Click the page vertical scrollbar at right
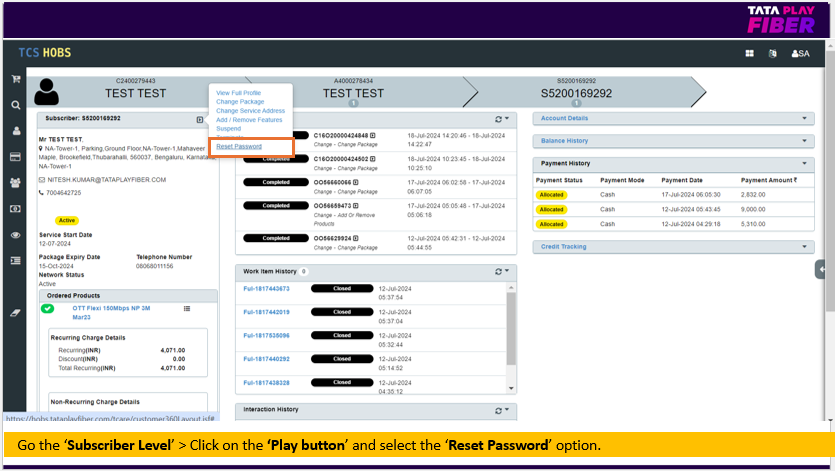Image resolution: width=835 pixels, height=471 pixels. [x=830, y=181]
